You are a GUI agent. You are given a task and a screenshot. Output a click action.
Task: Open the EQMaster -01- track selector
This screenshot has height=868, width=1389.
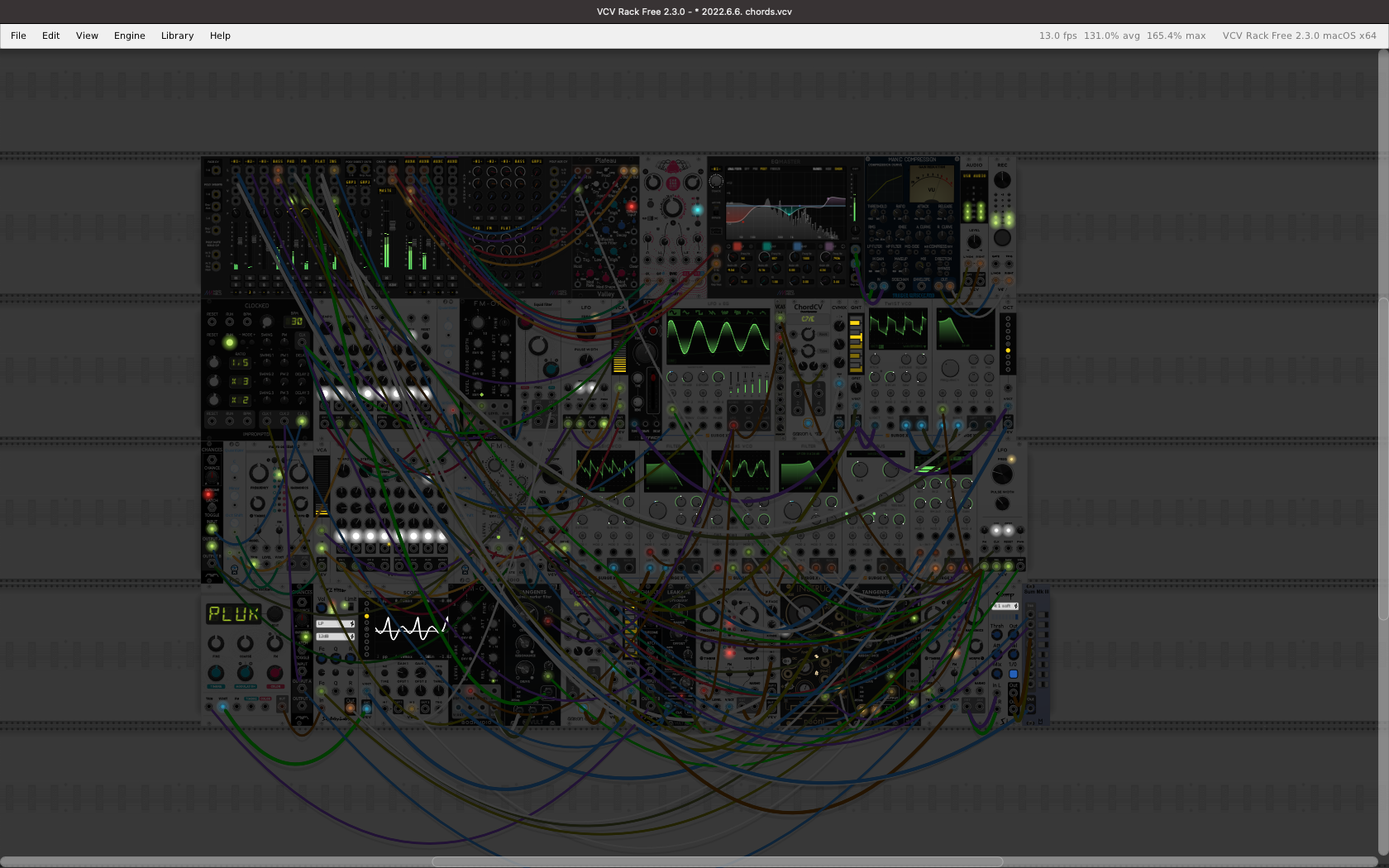pyautogui.click(x=716, y=169)
